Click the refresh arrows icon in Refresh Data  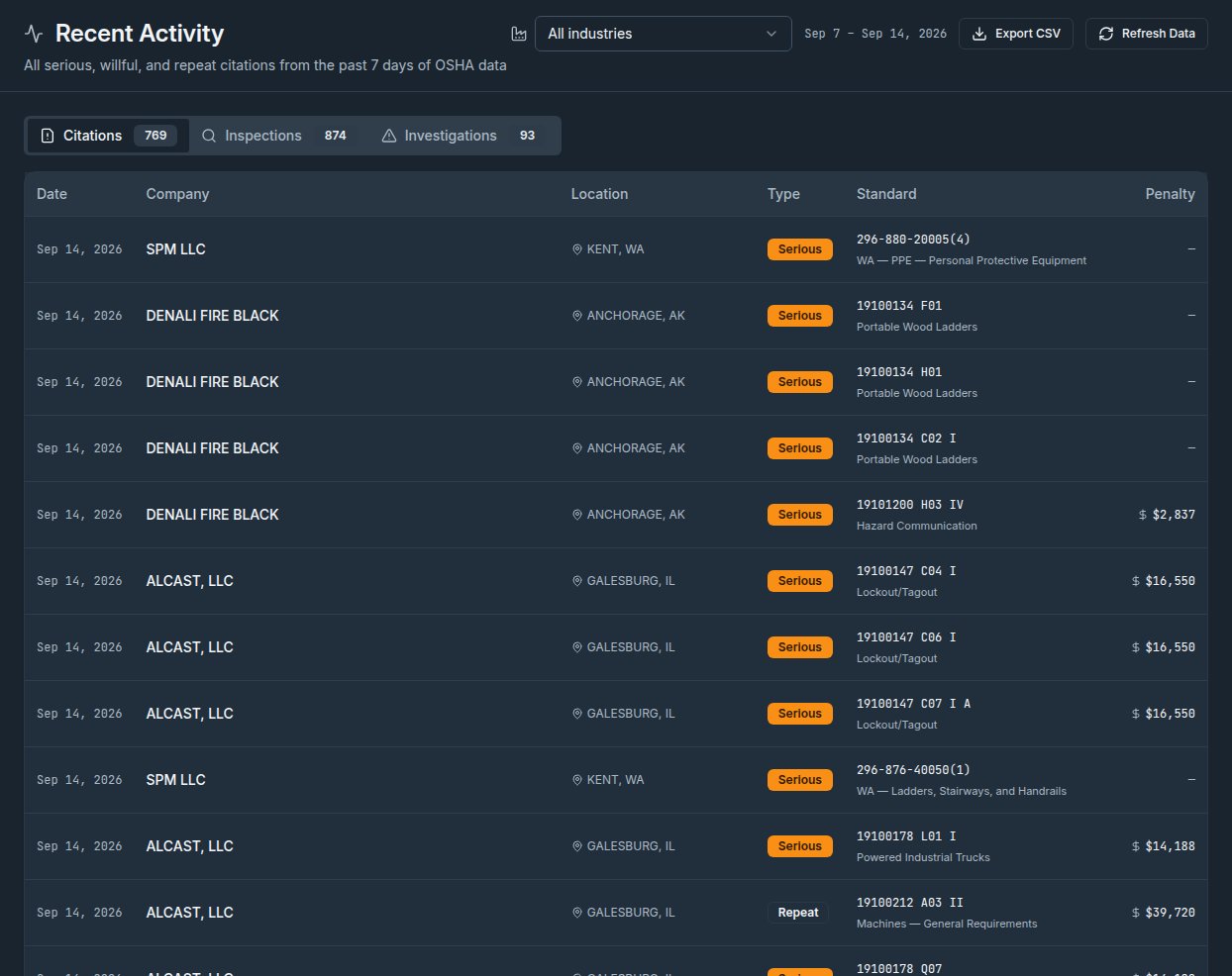[x=1106, y=34]
